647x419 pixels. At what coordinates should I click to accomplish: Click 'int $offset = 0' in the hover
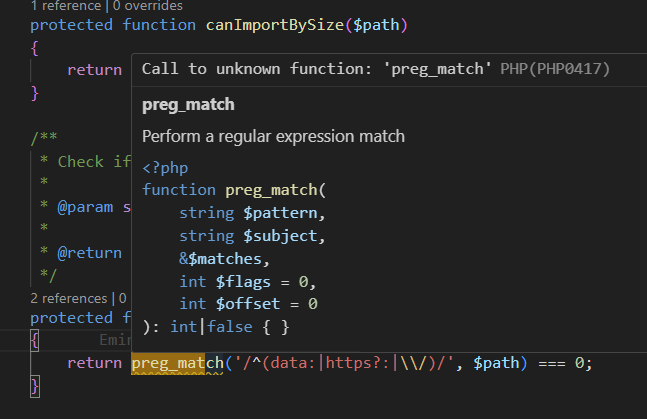pos(247,303)
